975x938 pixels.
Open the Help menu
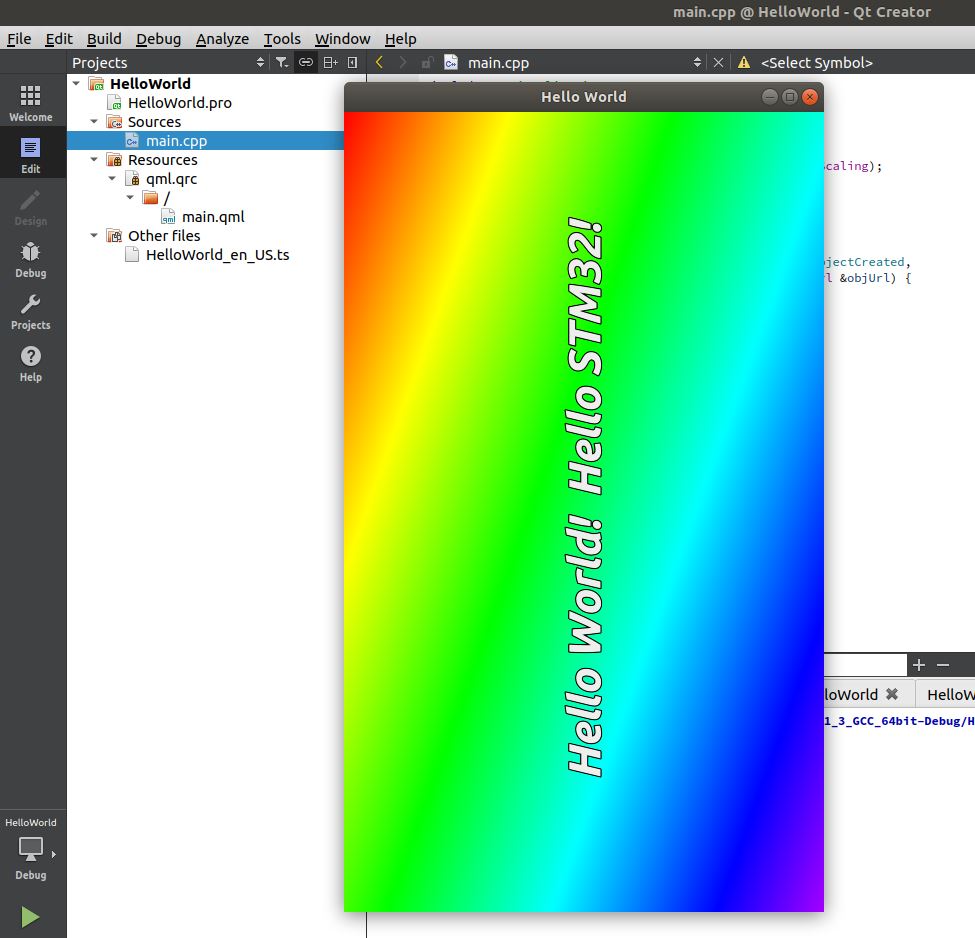coord(400,39)
